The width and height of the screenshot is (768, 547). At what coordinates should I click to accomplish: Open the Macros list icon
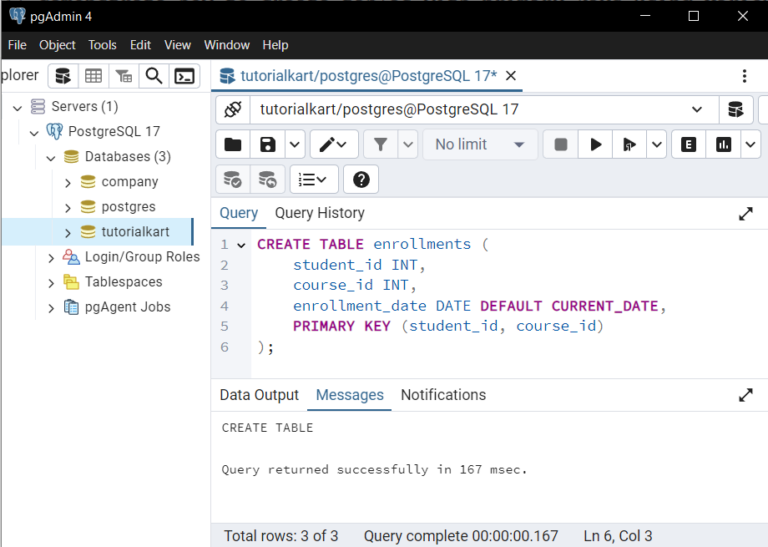(x=313, y=180)
